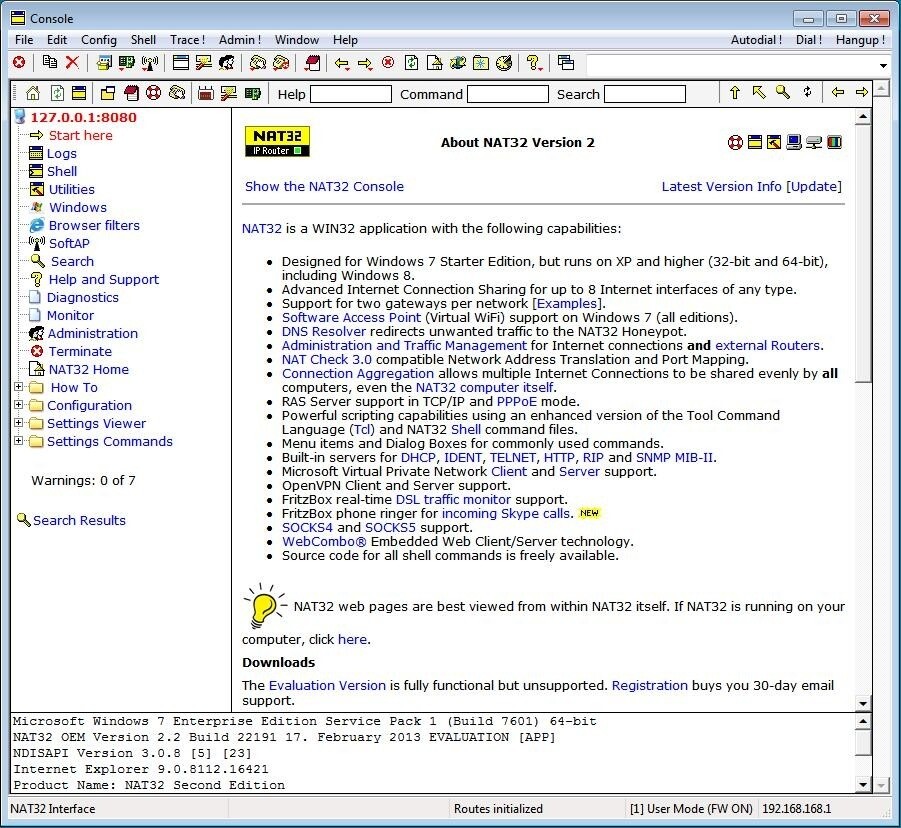Viewport: 901px width, 828px height.
Task: Click the Search input field in the toolbar
Action: point(645,94)
